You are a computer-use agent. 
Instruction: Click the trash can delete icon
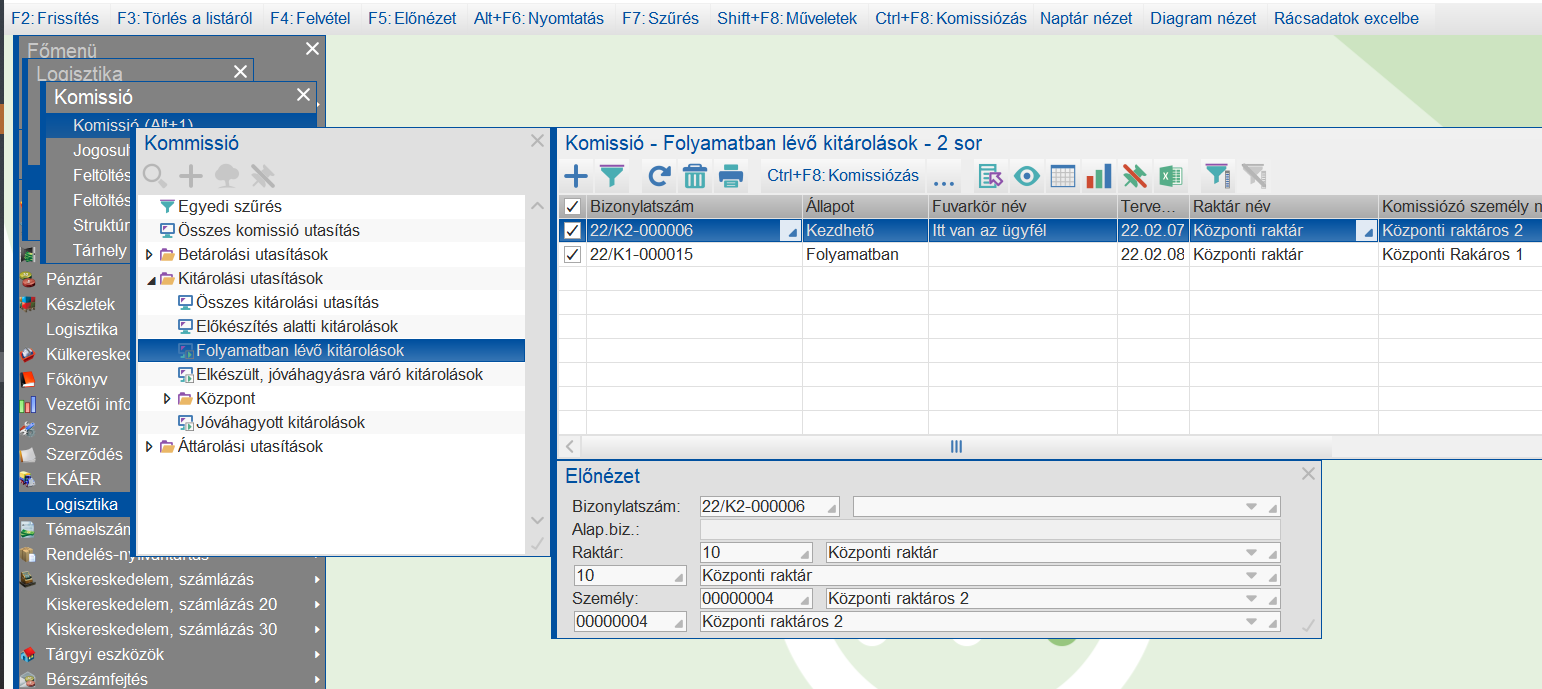pos(695,176)
